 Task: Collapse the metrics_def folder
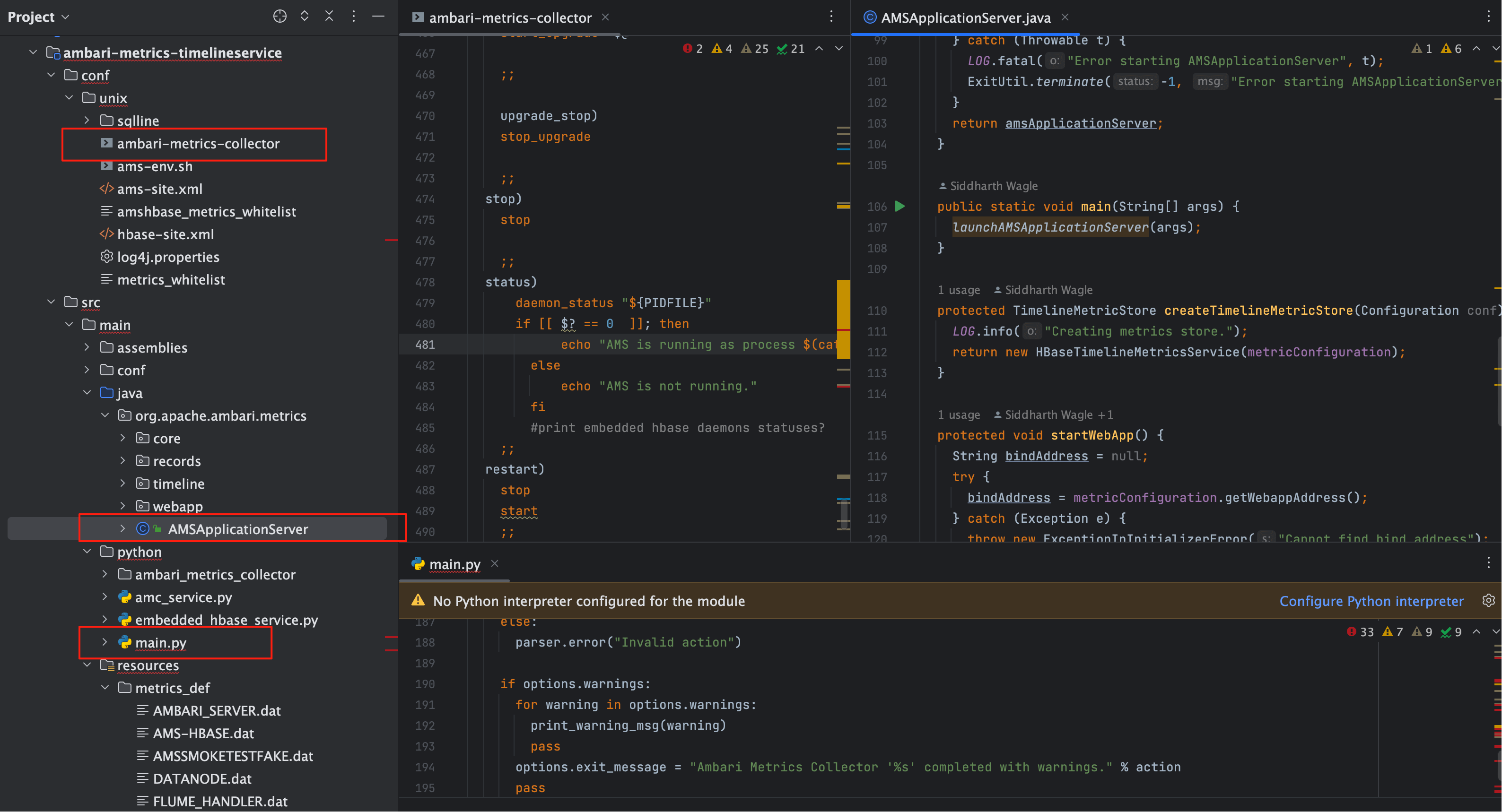(x=105, y=688)
